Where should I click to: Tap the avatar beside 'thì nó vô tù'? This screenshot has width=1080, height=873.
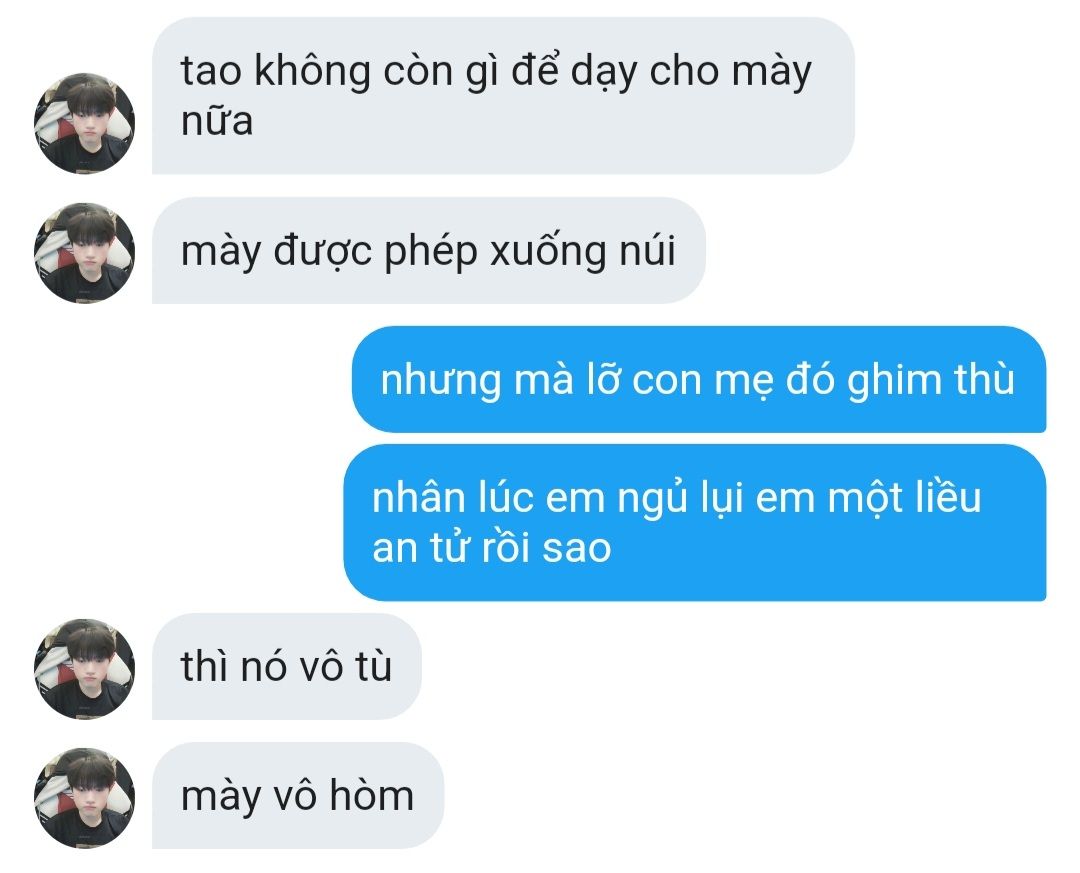(84, 668)
